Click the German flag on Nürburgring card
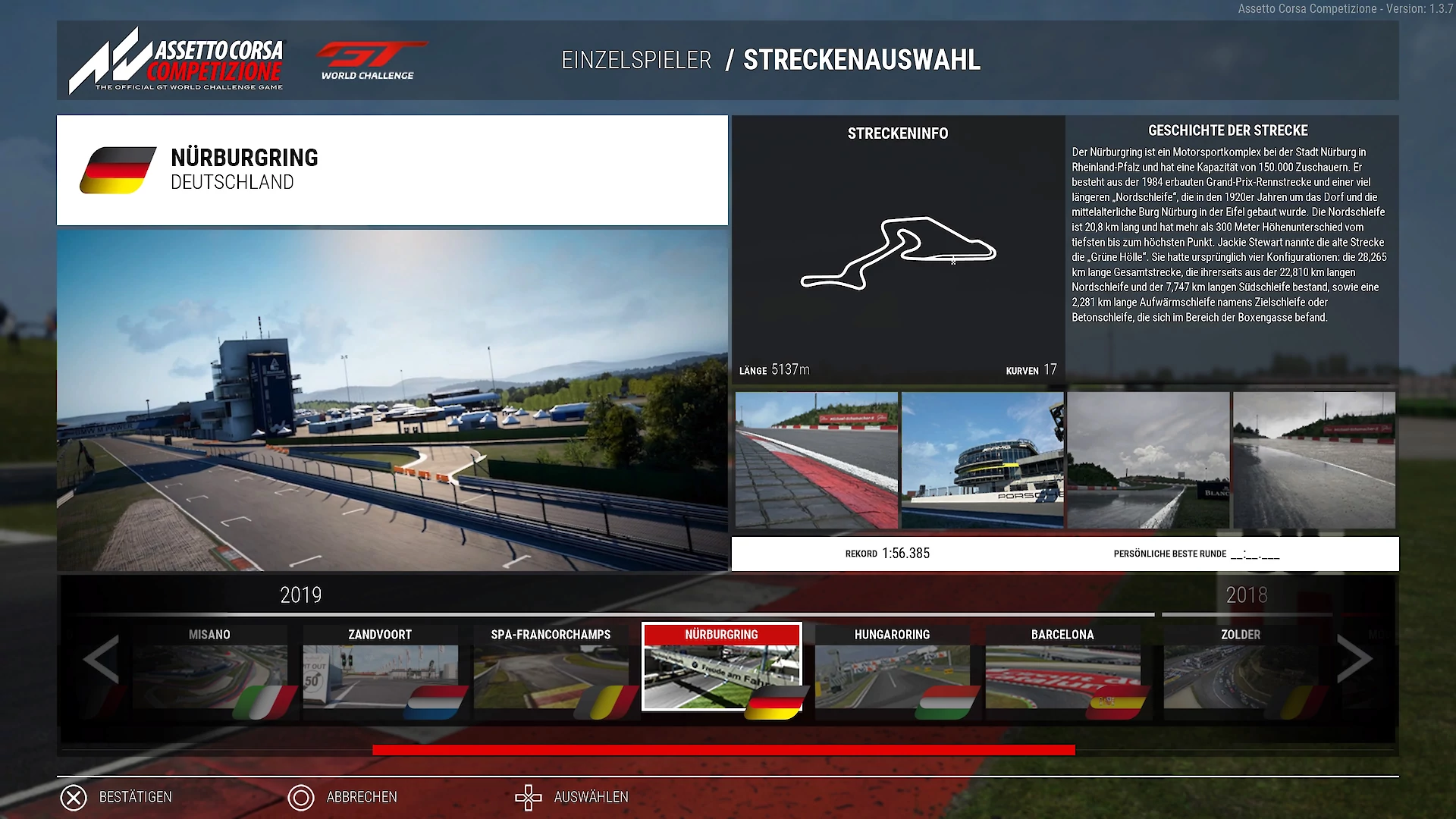The height and width of the screenshot is (819, 1456). point(777,702)
